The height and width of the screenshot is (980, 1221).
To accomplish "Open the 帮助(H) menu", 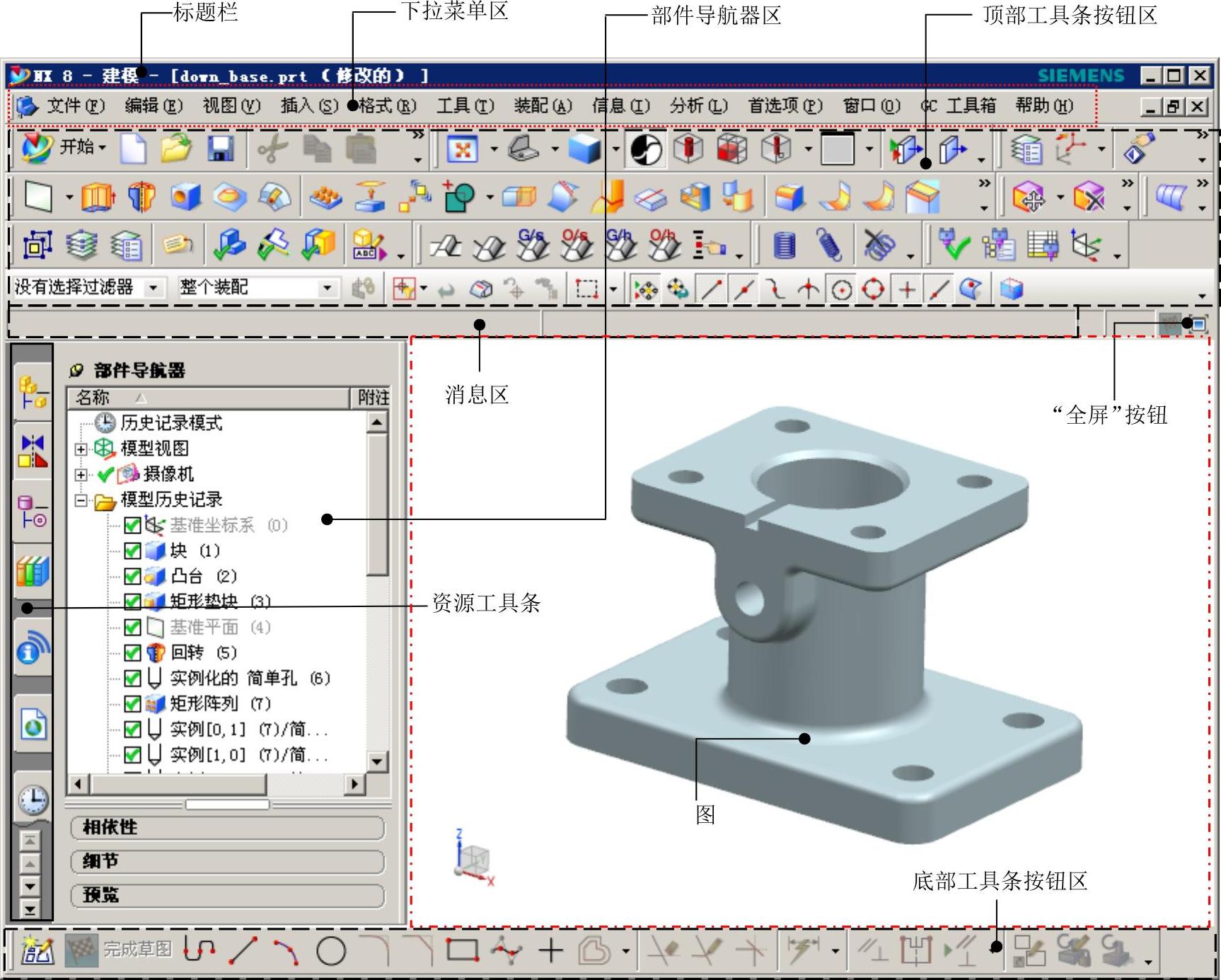I will pos(1044,105).
